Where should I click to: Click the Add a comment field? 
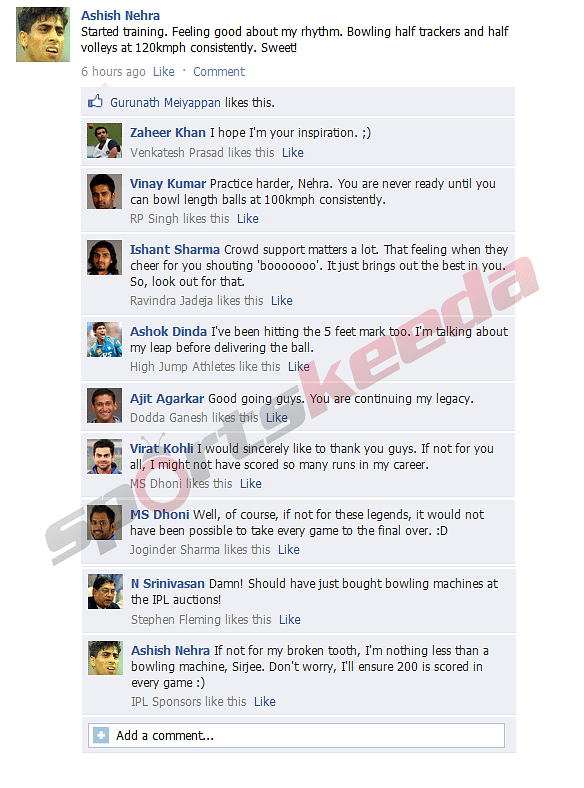tap(297, 736)
